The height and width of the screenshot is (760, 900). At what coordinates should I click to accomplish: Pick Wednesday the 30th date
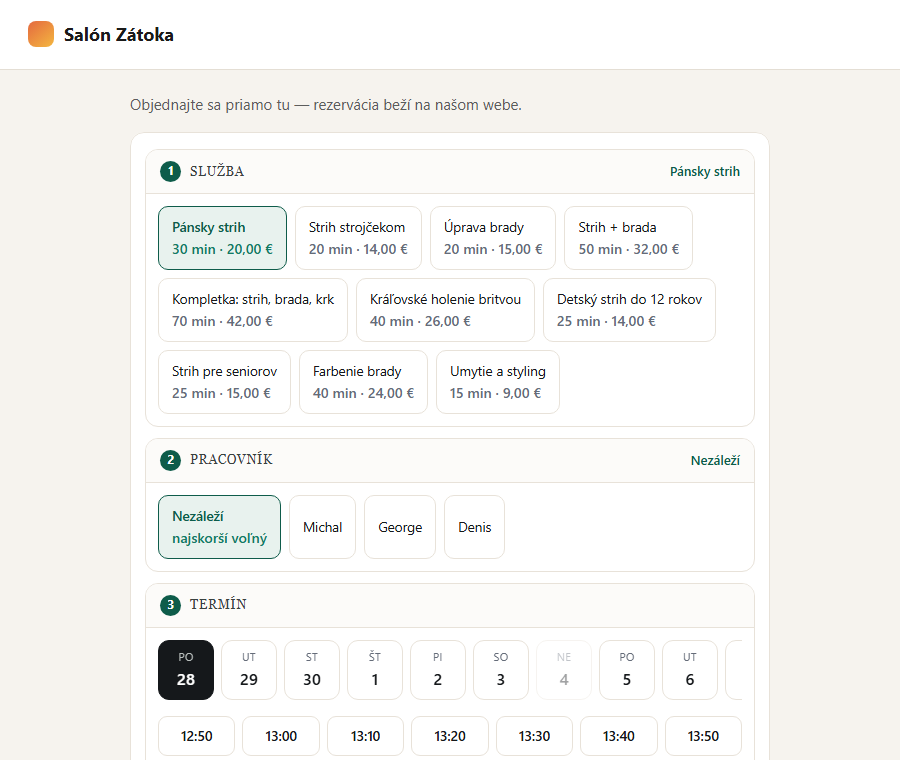(312, 670)
